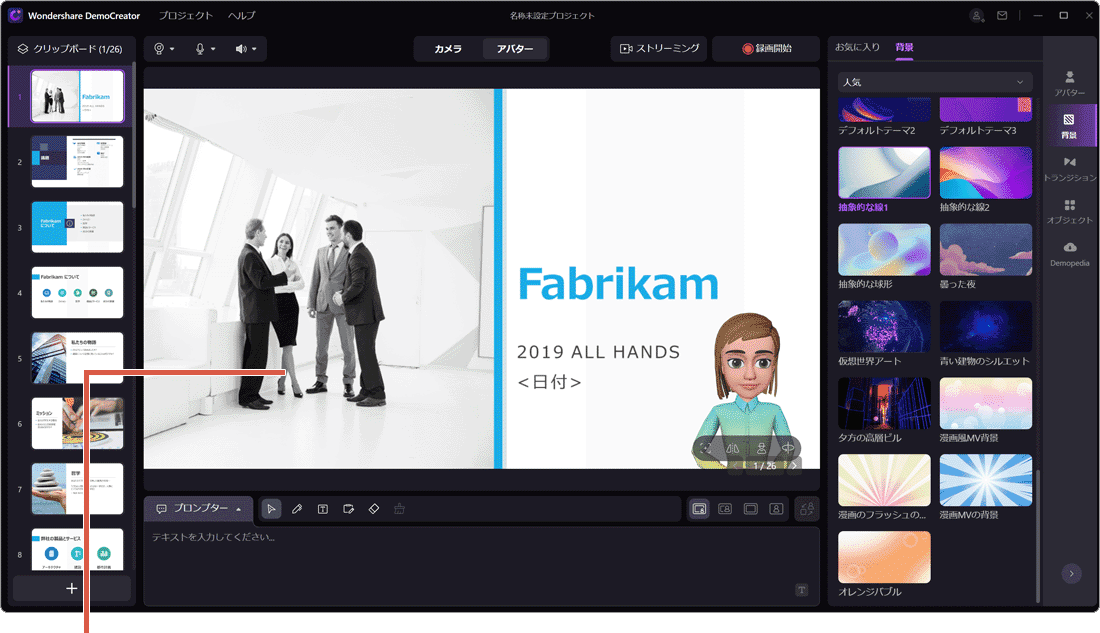Open the プロジェクト menu
The width and height of the screenshot is (1100, 633).
click(183, 15)
